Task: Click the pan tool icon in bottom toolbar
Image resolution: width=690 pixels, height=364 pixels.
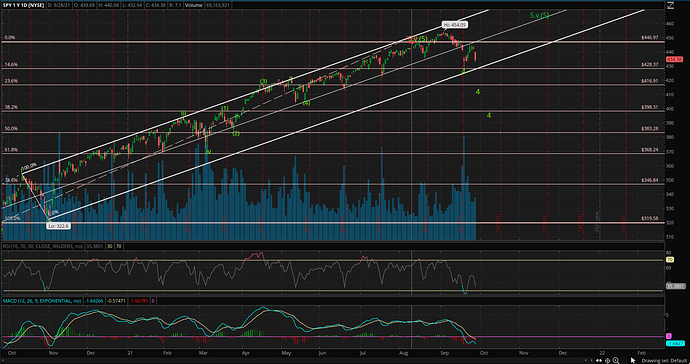Action: (607, 360)
